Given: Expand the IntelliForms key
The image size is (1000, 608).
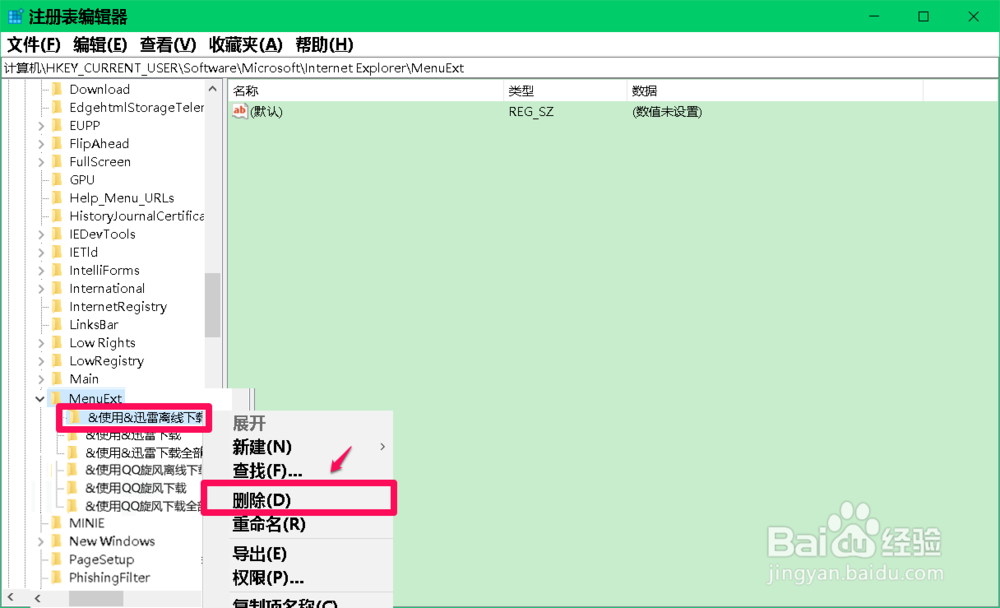Looking at the screenshot, I should click(x=41, y=271).
